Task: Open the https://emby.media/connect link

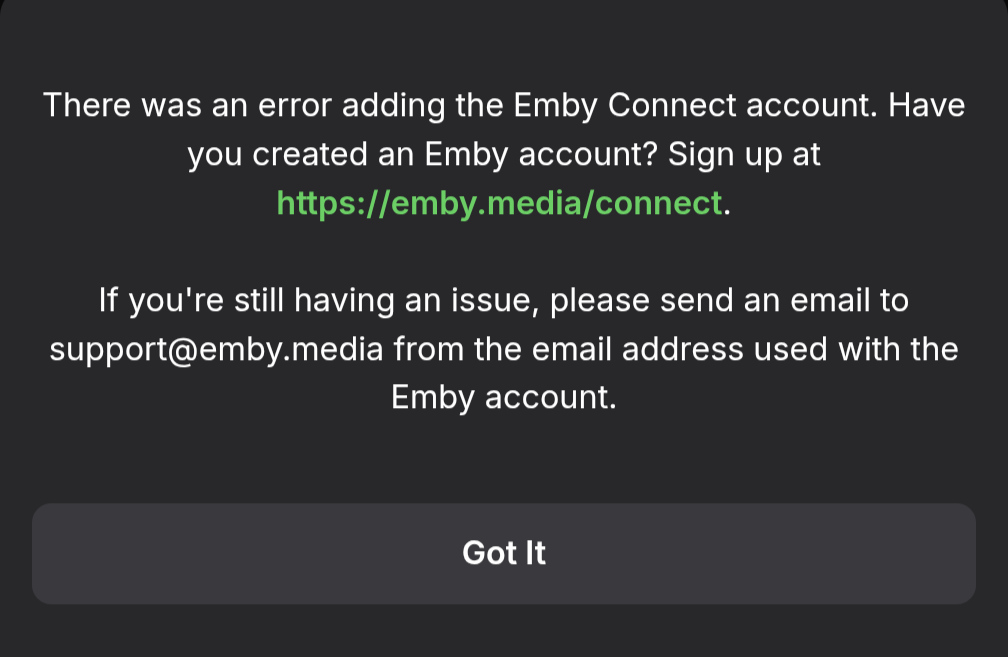Action: 499,203
